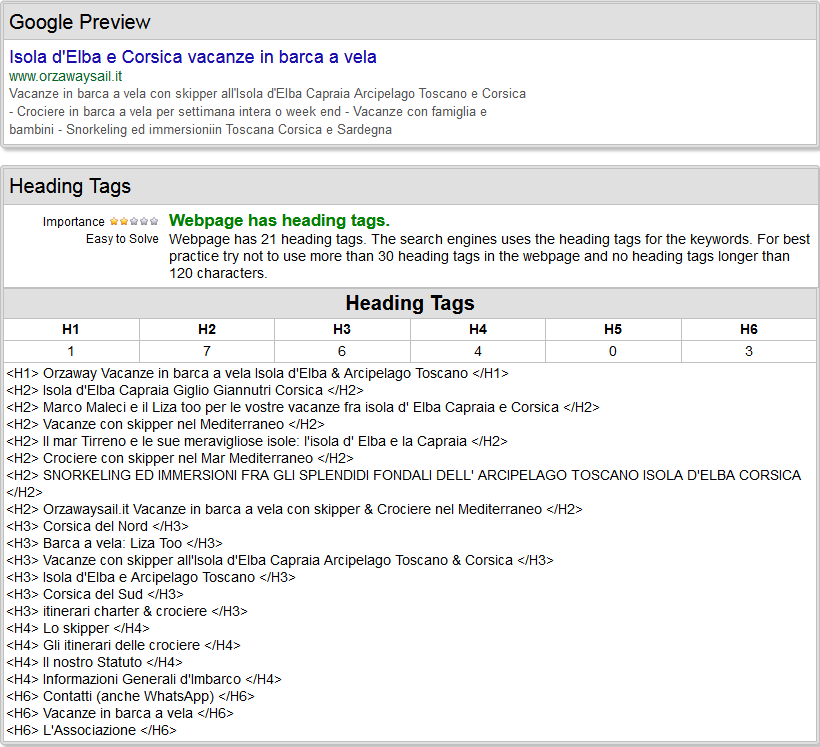
Task: Click the H5 count cell showing 0
Action: click(x=613, y=351)
